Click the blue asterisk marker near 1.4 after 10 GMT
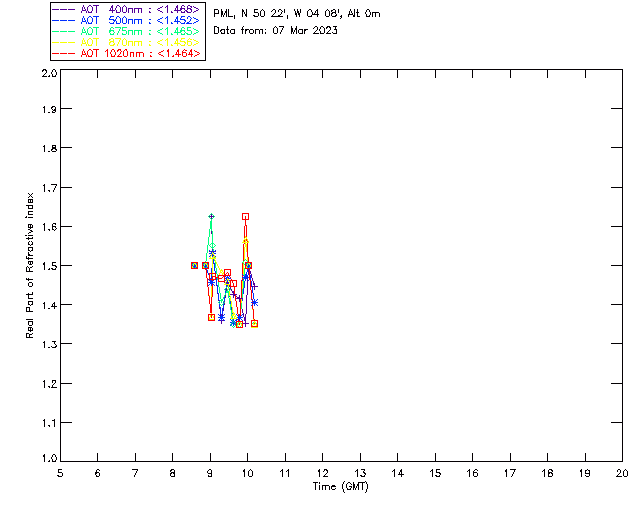 [254, 303]
